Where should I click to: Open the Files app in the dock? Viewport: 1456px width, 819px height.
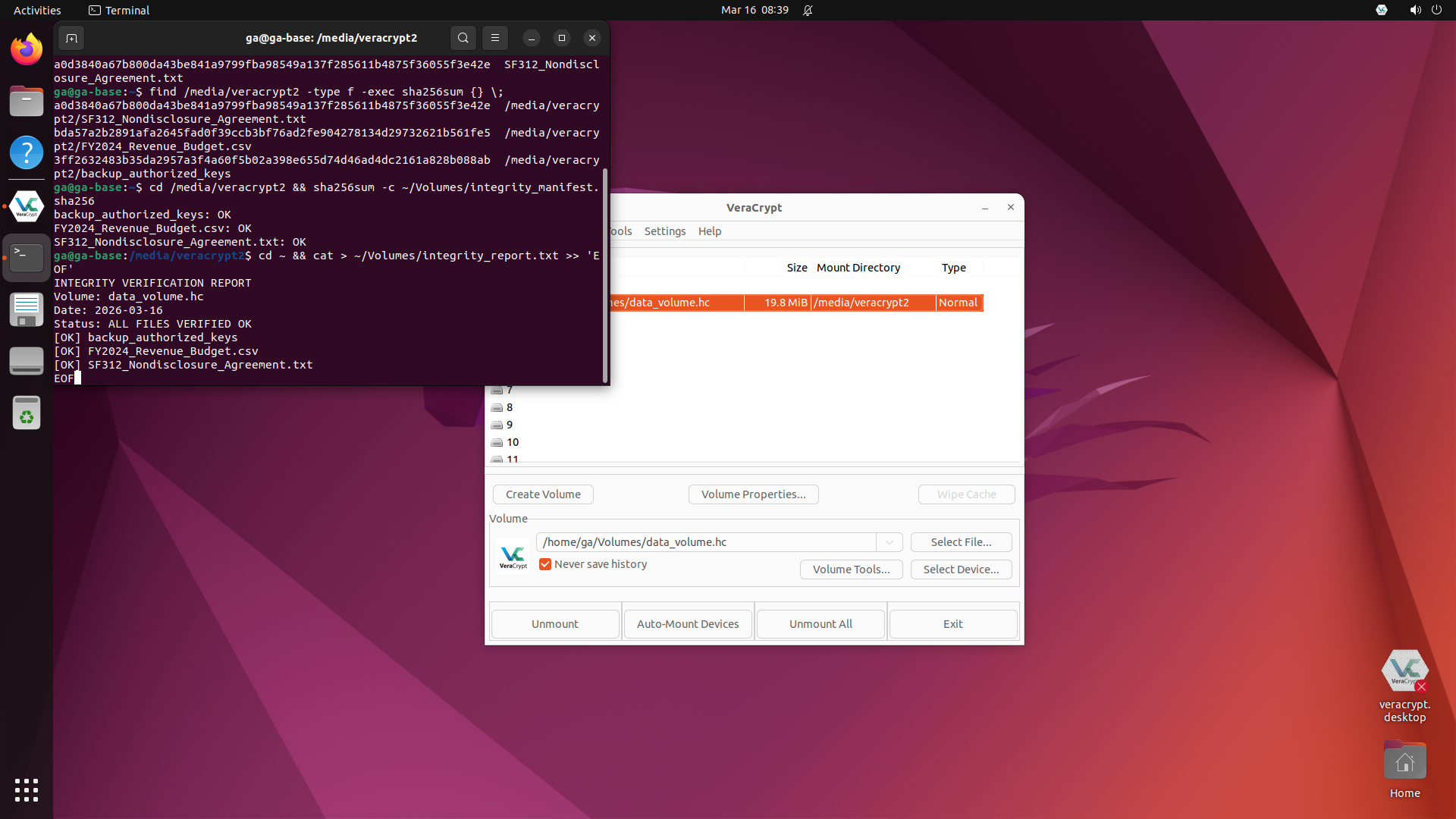pos(26,101)
